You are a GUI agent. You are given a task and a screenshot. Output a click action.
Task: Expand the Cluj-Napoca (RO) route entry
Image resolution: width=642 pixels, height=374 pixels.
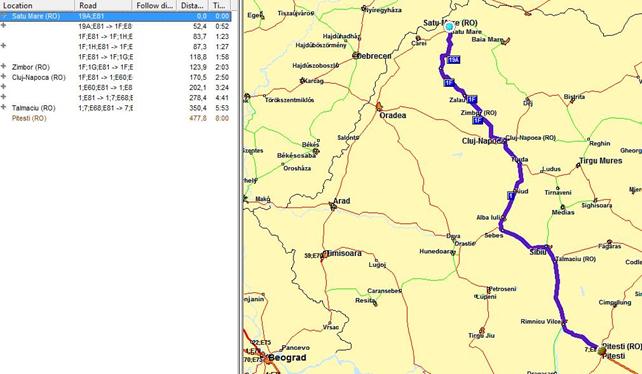point(4,77)
